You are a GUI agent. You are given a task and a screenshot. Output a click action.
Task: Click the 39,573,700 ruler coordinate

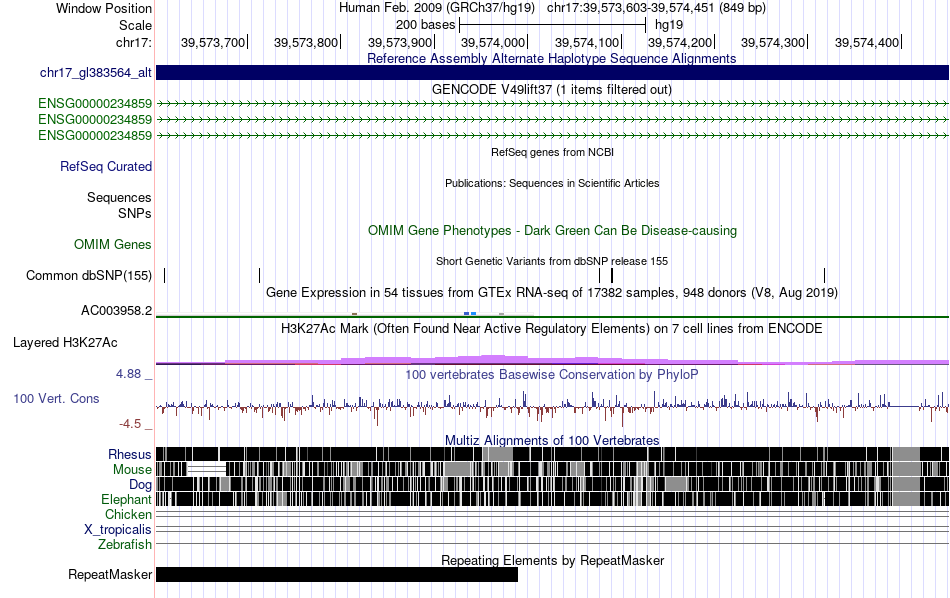tap(213, 42)
